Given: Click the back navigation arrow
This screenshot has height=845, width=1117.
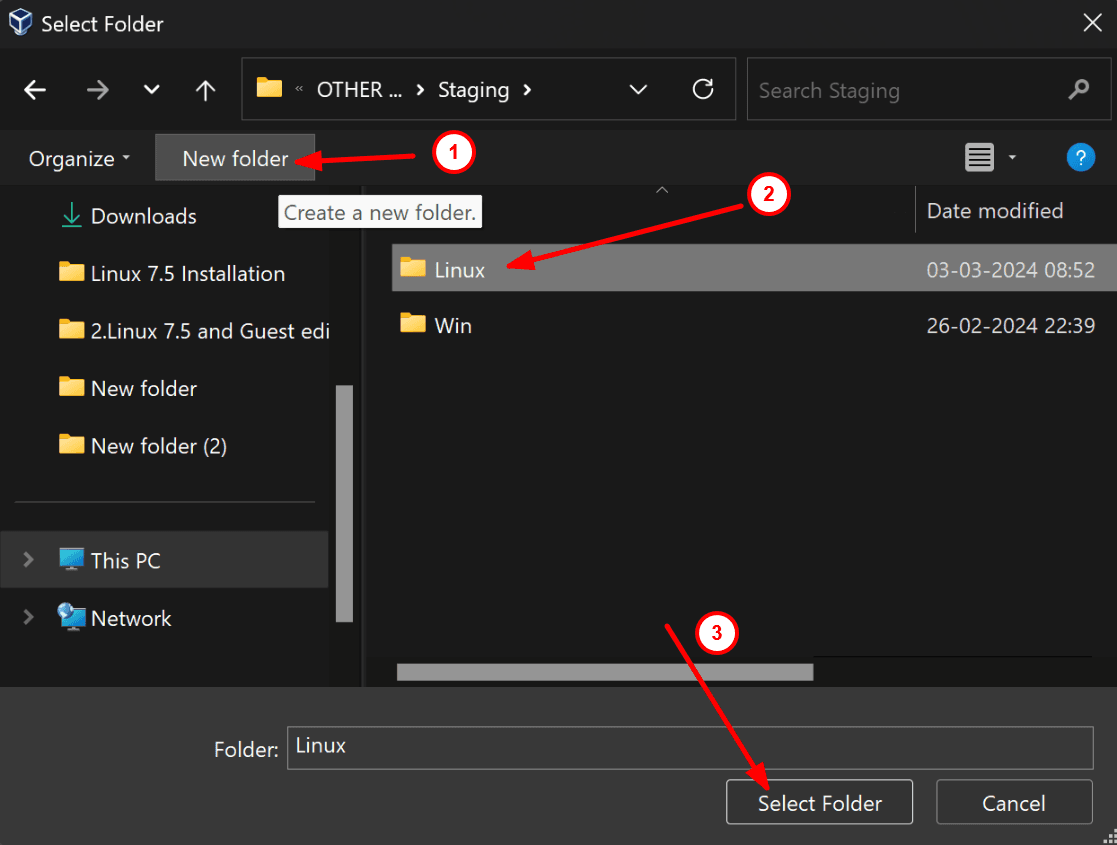Looking at the screenshot, I should coord(34,89).
